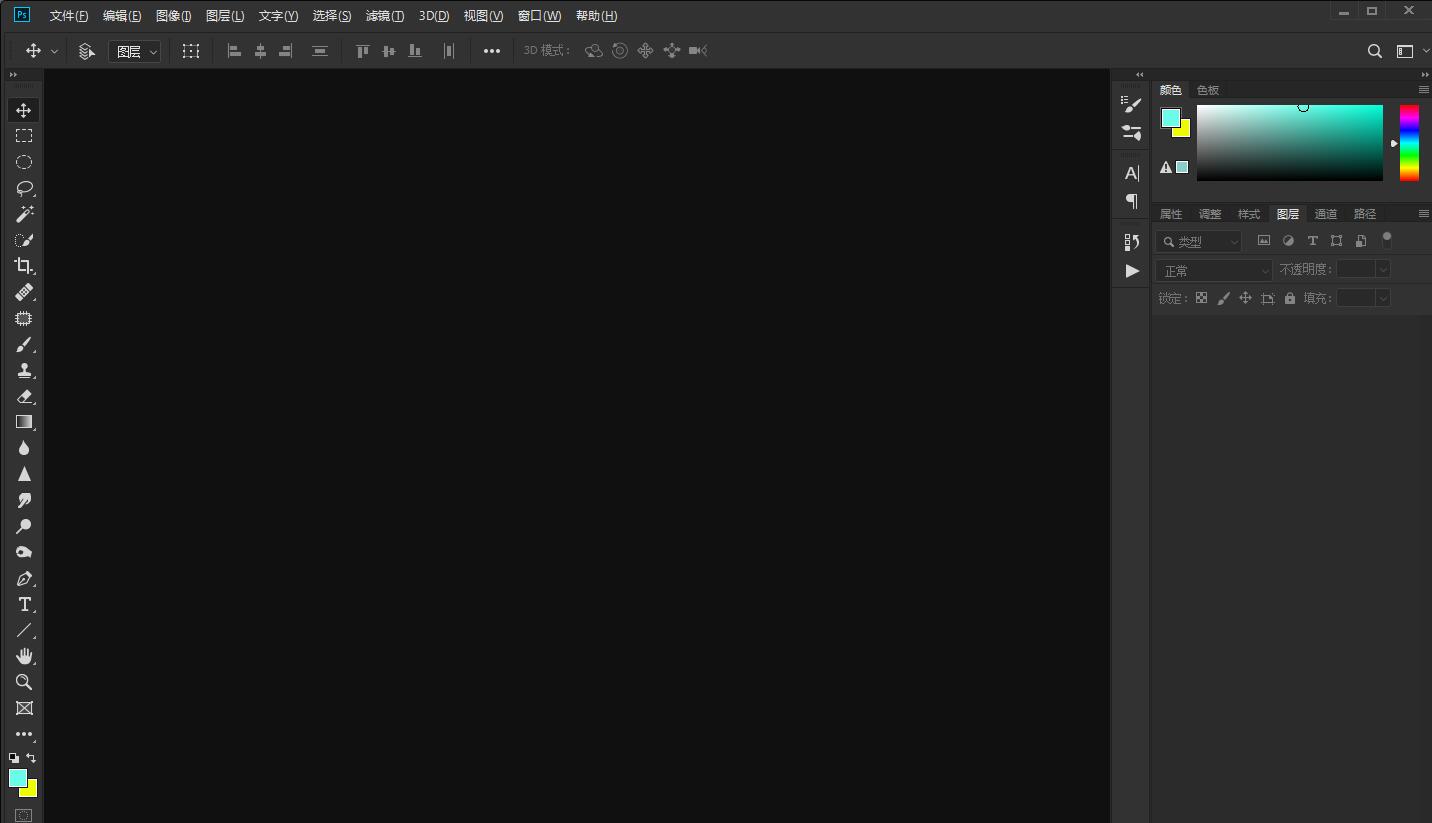Select the Quick Selection tool
The height and width of the screenshot is (823, 1432).
click(24, 240)
